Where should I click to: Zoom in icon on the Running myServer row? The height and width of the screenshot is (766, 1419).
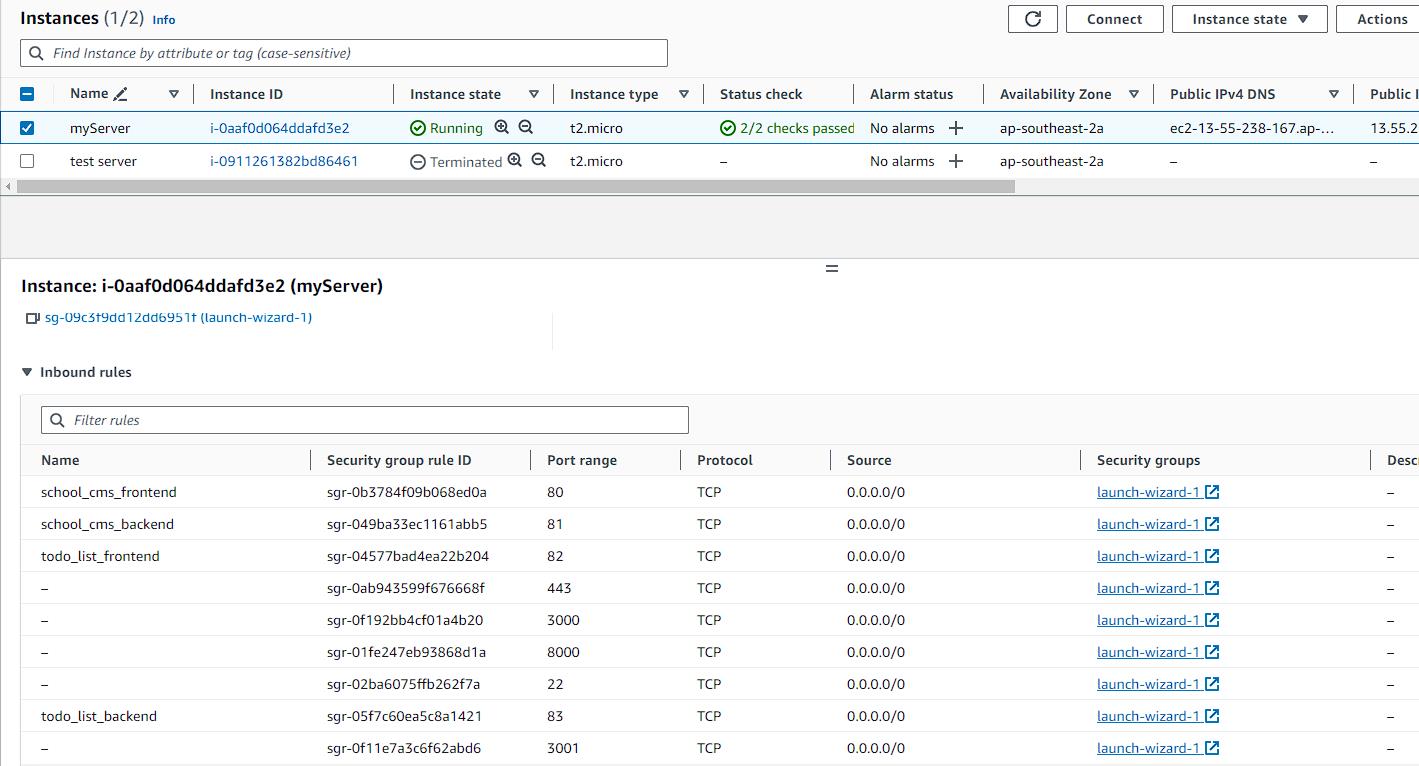click(x=502, y=127)
